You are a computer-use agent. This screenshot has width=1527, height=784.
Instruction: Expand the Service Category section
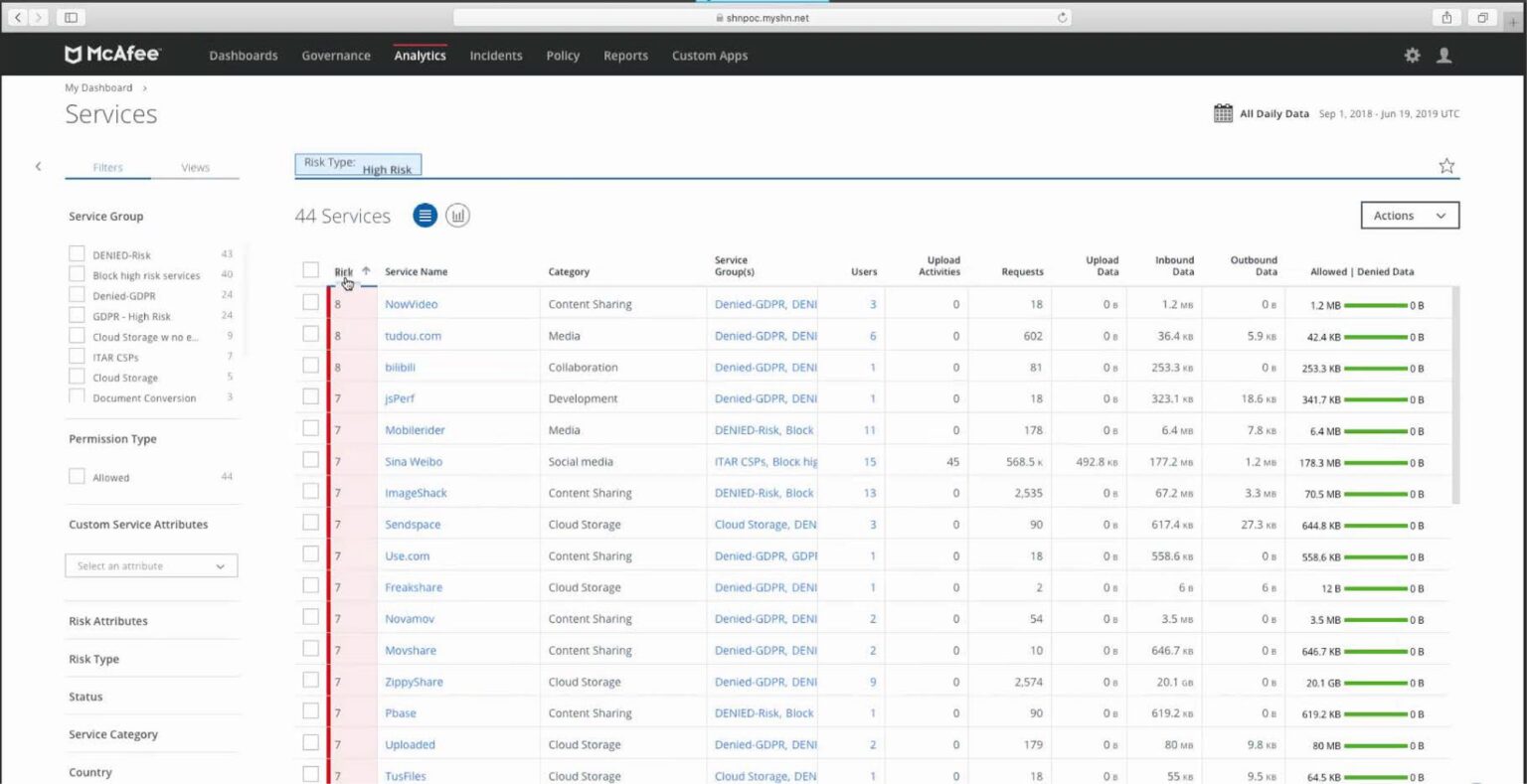113,734
